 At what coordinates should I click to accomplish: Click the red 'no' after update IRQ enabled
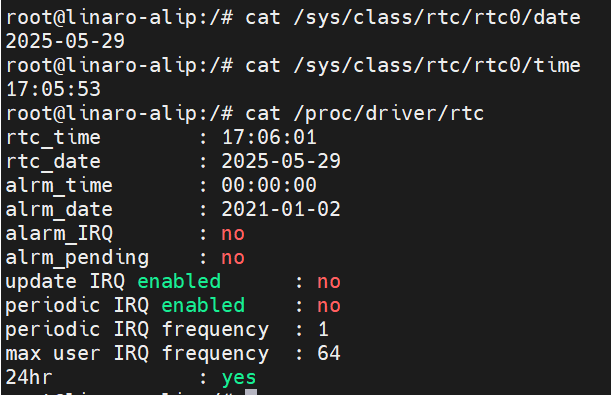(329, 282)
